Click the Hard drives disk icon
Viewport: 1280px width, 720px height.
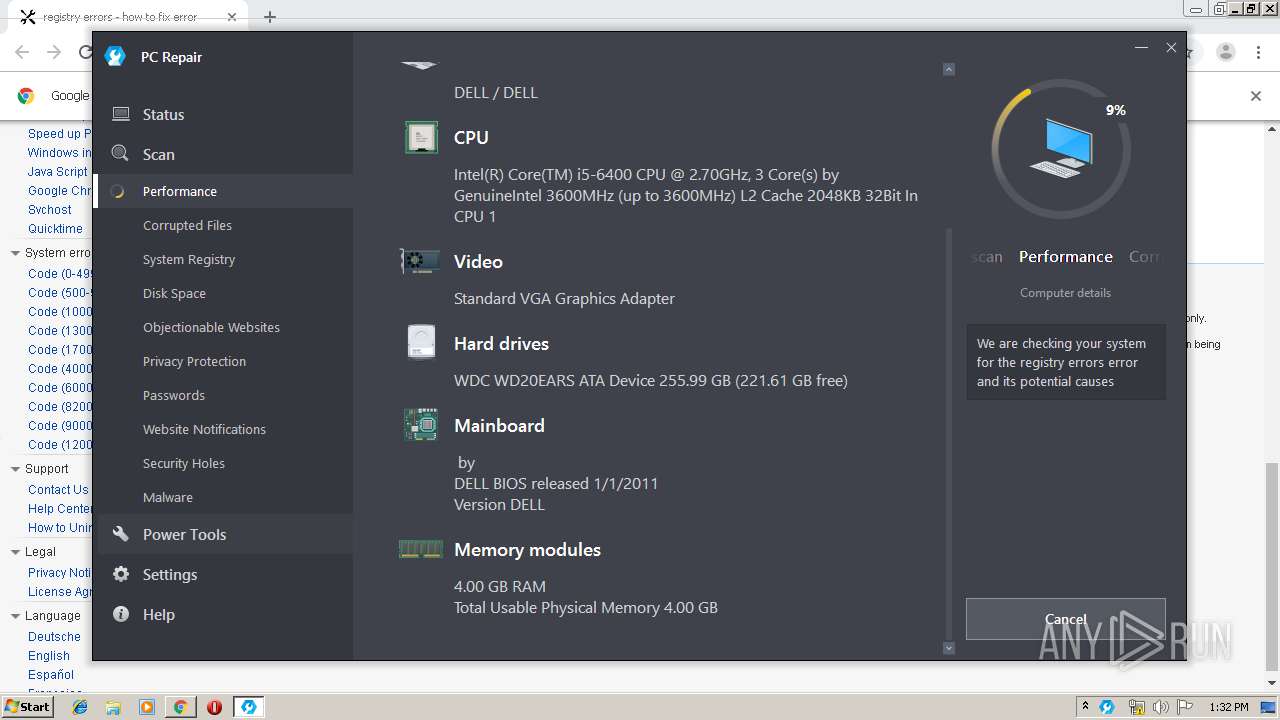click(421, 342)
